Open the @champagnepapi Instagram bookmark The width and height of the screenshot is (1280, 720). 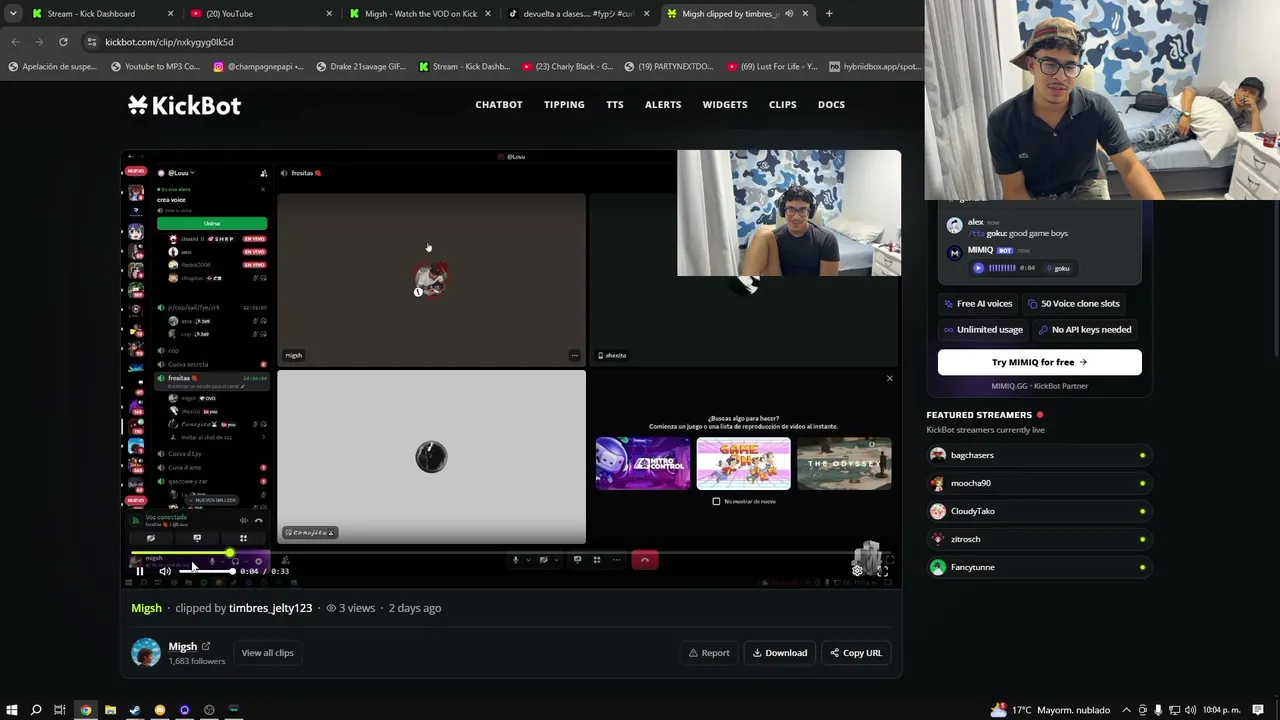coord(258,67)
